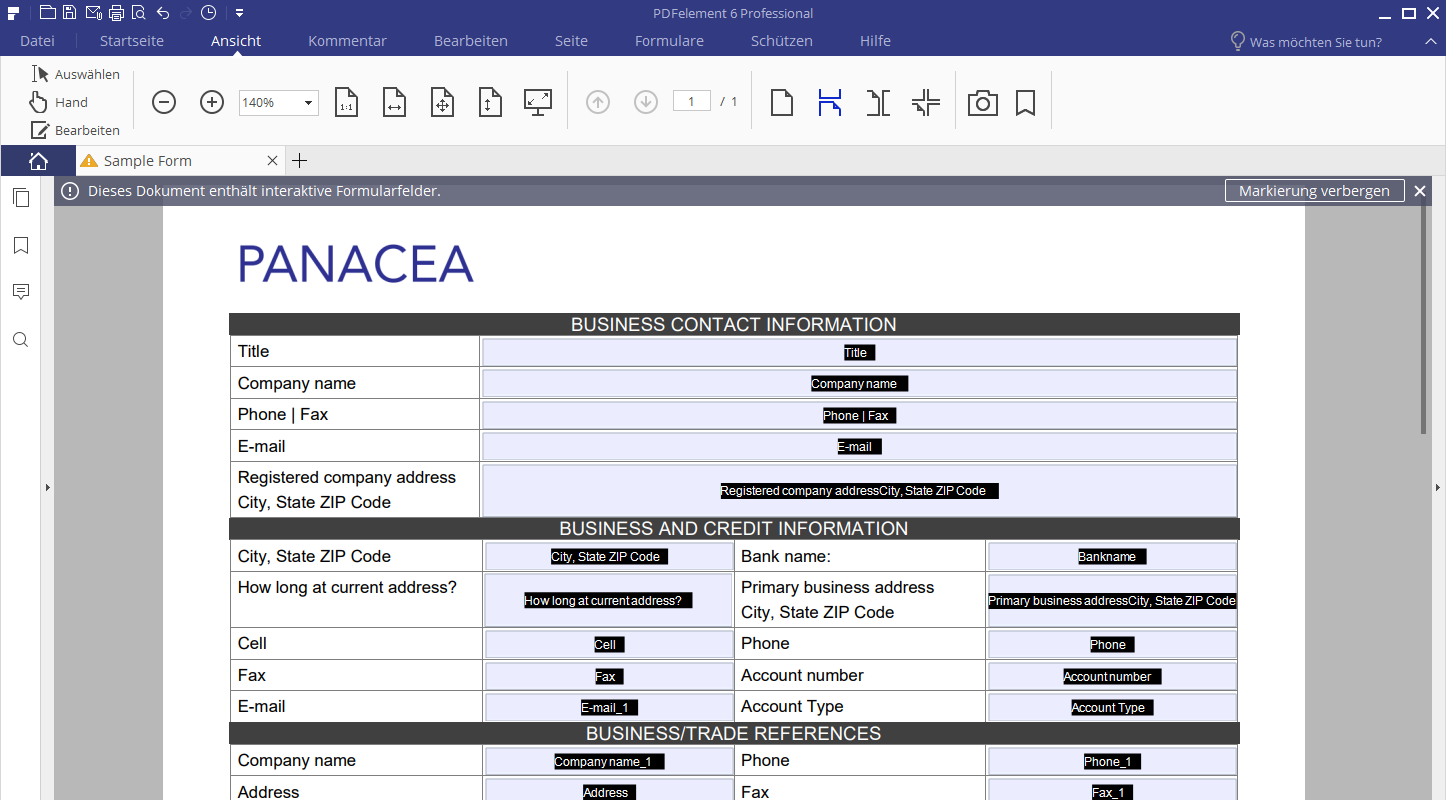Select continuous scrolling page view
This screenshot has height=800, width=1446.
(x=830, y=102)
